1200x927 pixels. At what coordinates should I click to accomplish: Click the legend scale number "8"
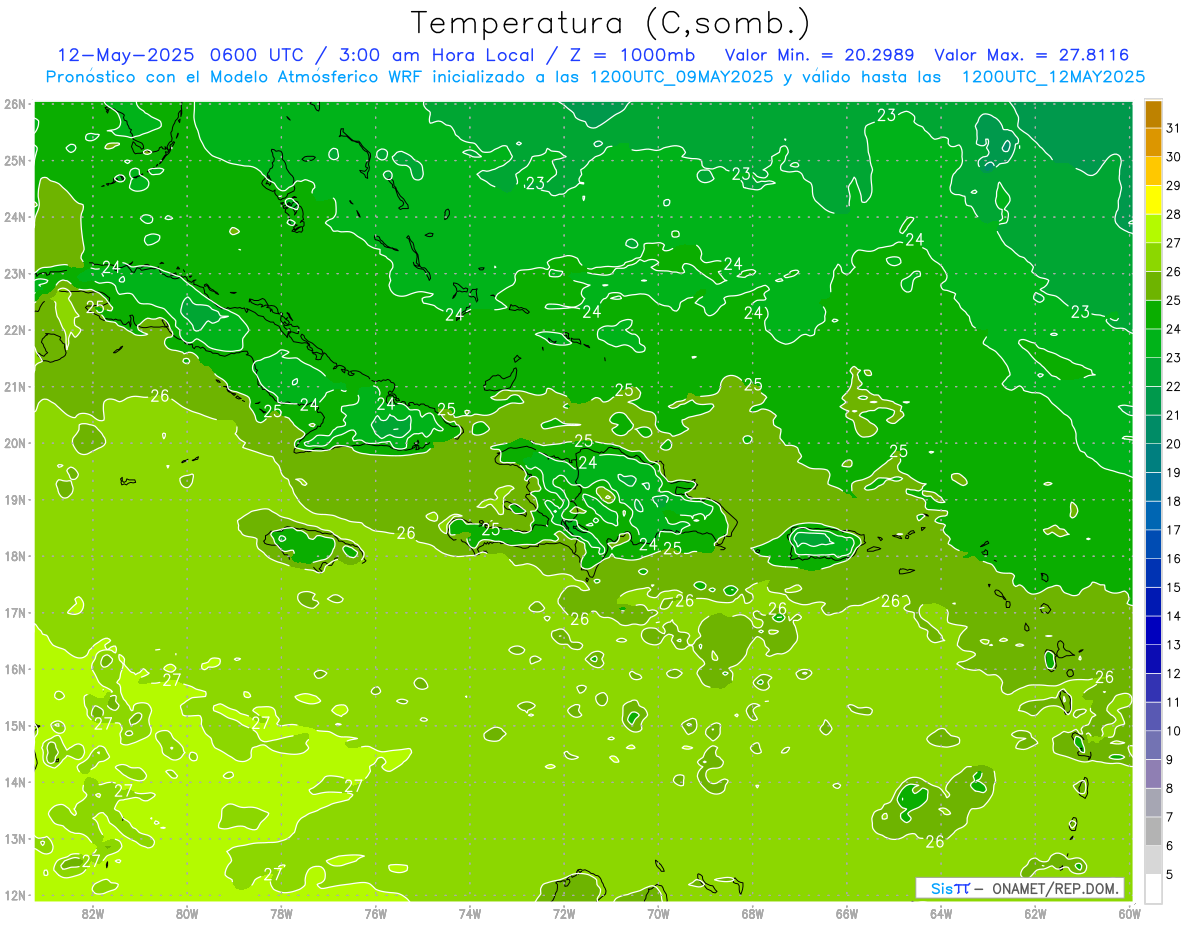[x=1170, y=788]
